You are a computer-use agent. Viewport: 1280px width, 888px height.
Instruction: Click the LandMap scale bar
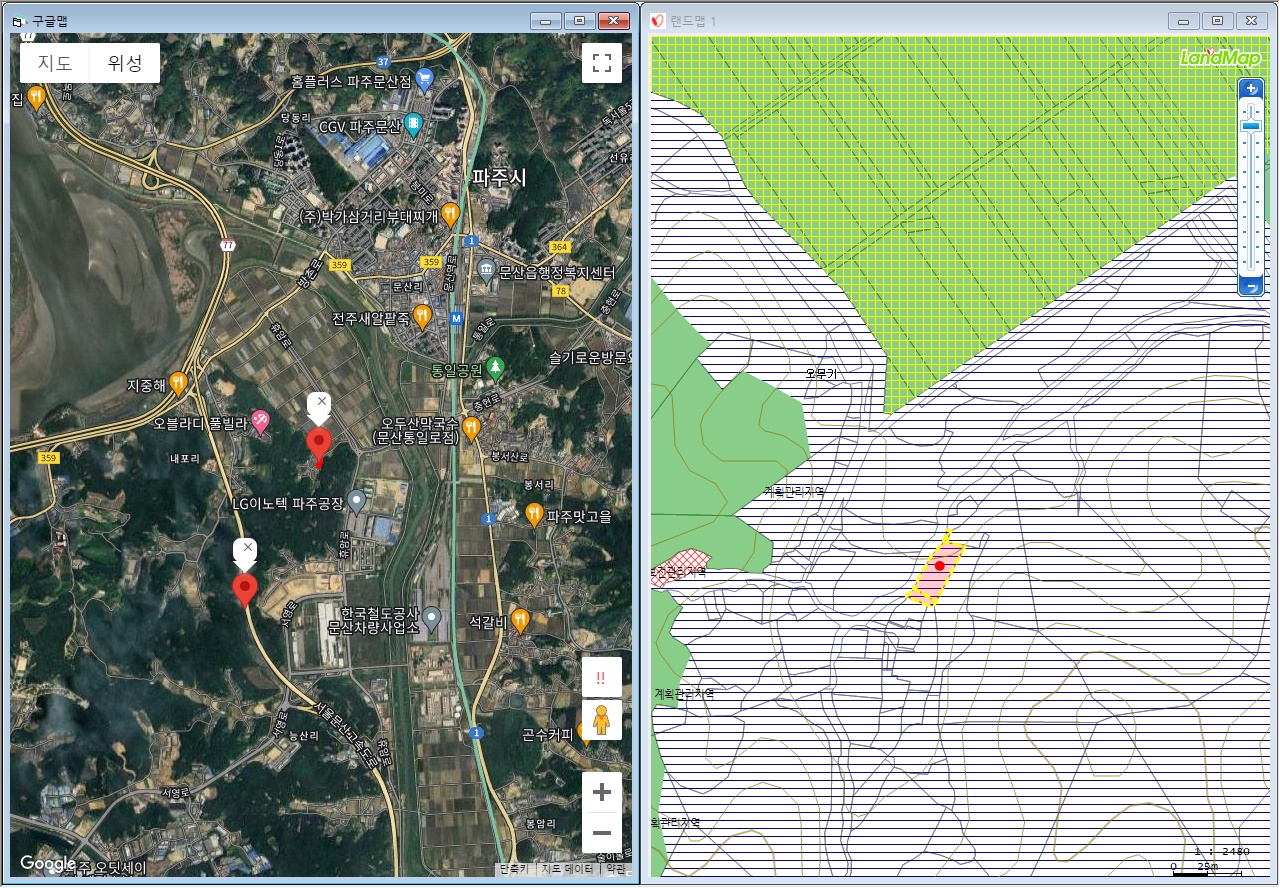pos(1206,873)
